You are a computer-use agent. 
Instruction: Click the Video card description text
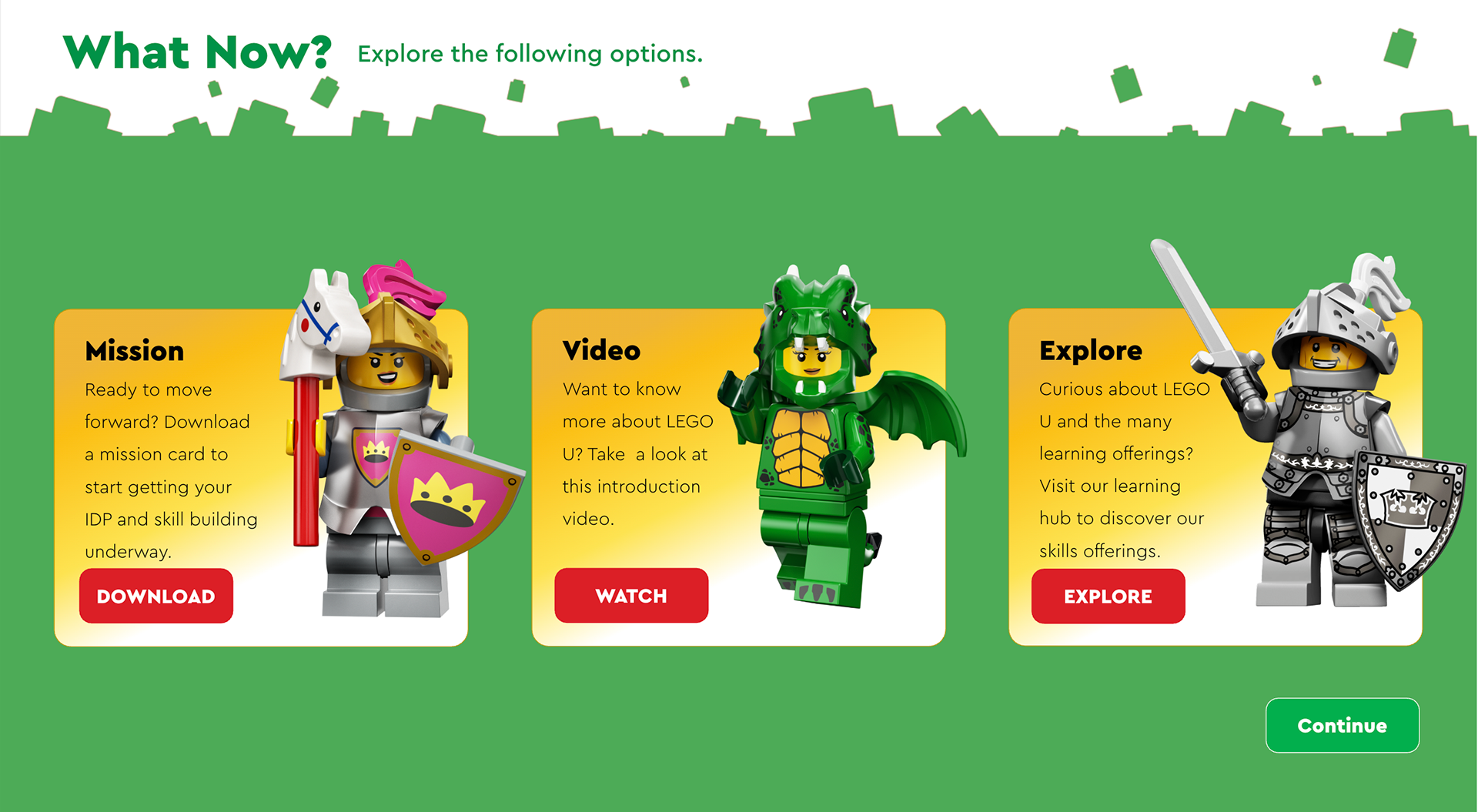637,454
